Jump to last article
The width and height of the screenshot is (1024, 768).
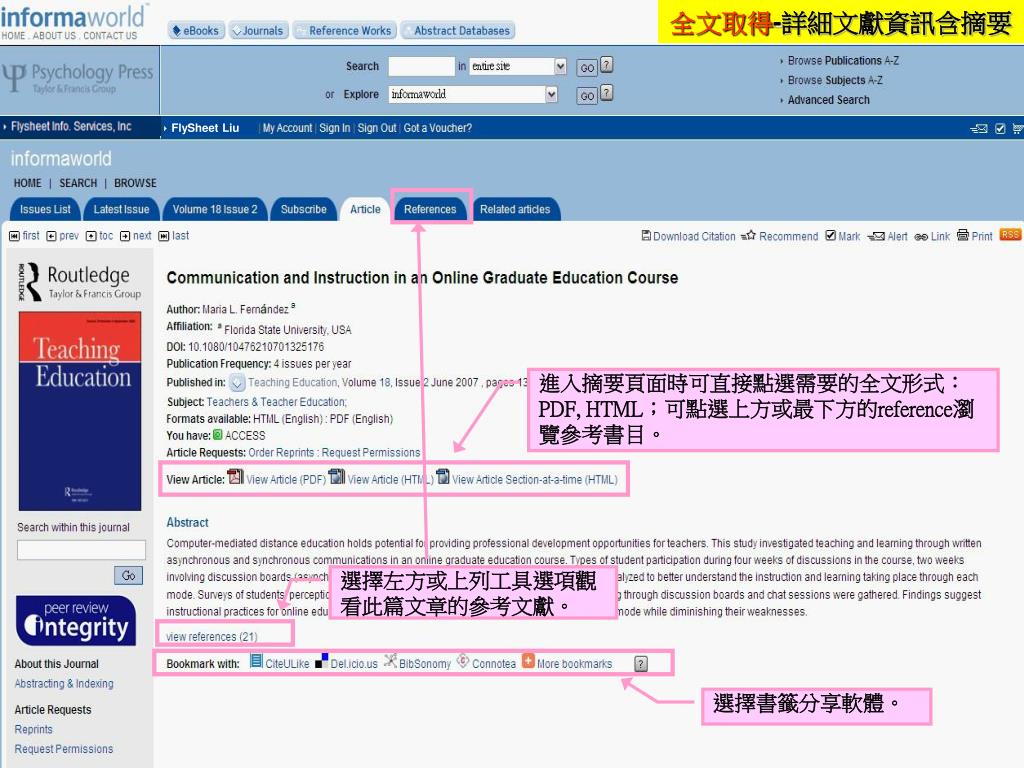pyautogui.click(x=174, y=236)
